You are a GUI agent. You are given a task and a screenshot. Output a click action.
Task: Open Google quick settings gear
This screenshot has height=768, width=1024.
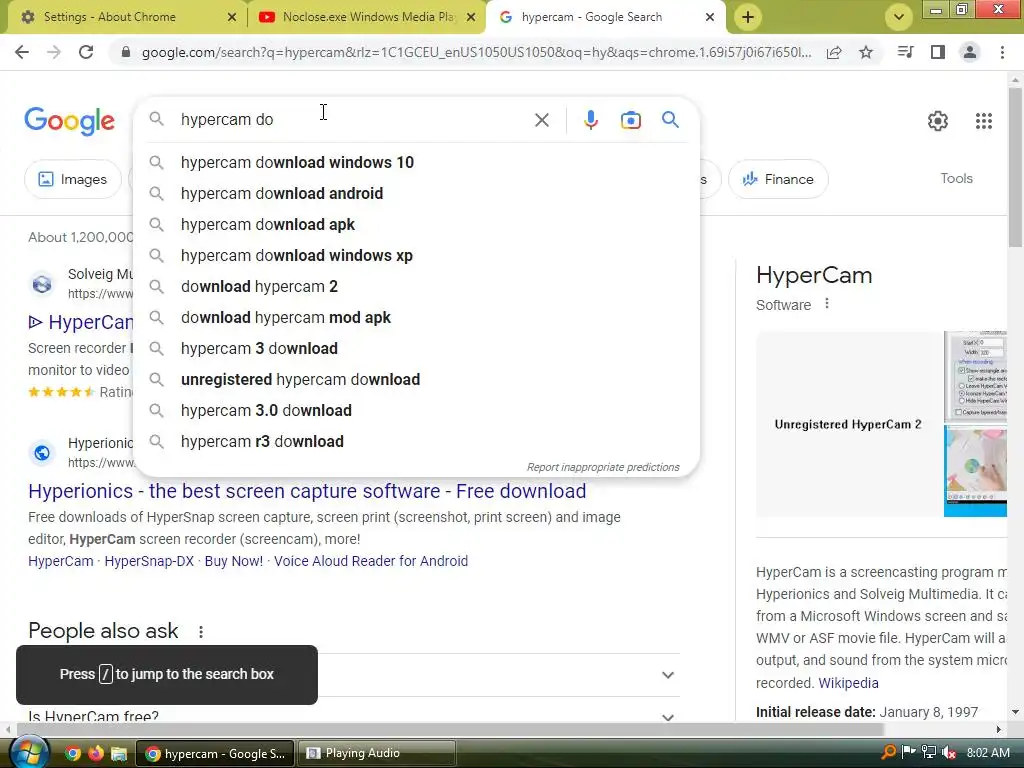coord(938,121)
